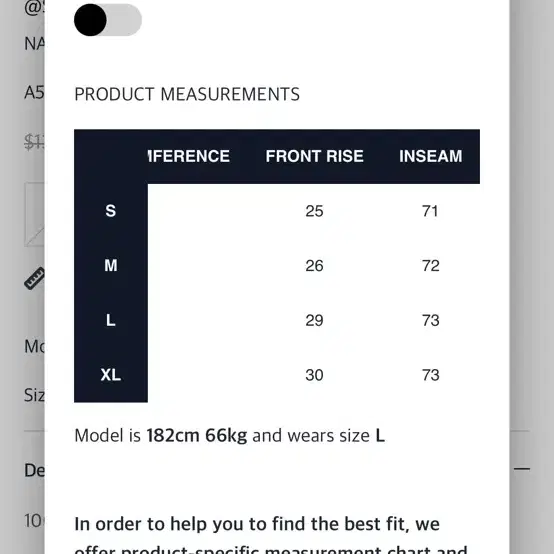Click the L size row label
Viewport: 554px width, 554px height.
point(111,320)
